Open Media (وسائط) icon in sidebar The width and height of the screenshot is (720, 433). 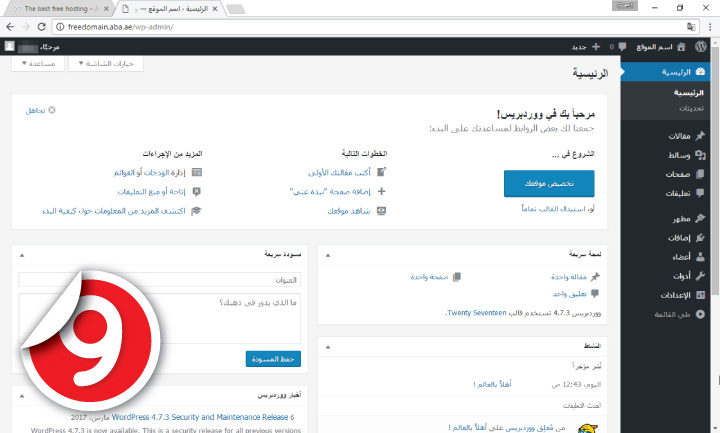point(700,155)
